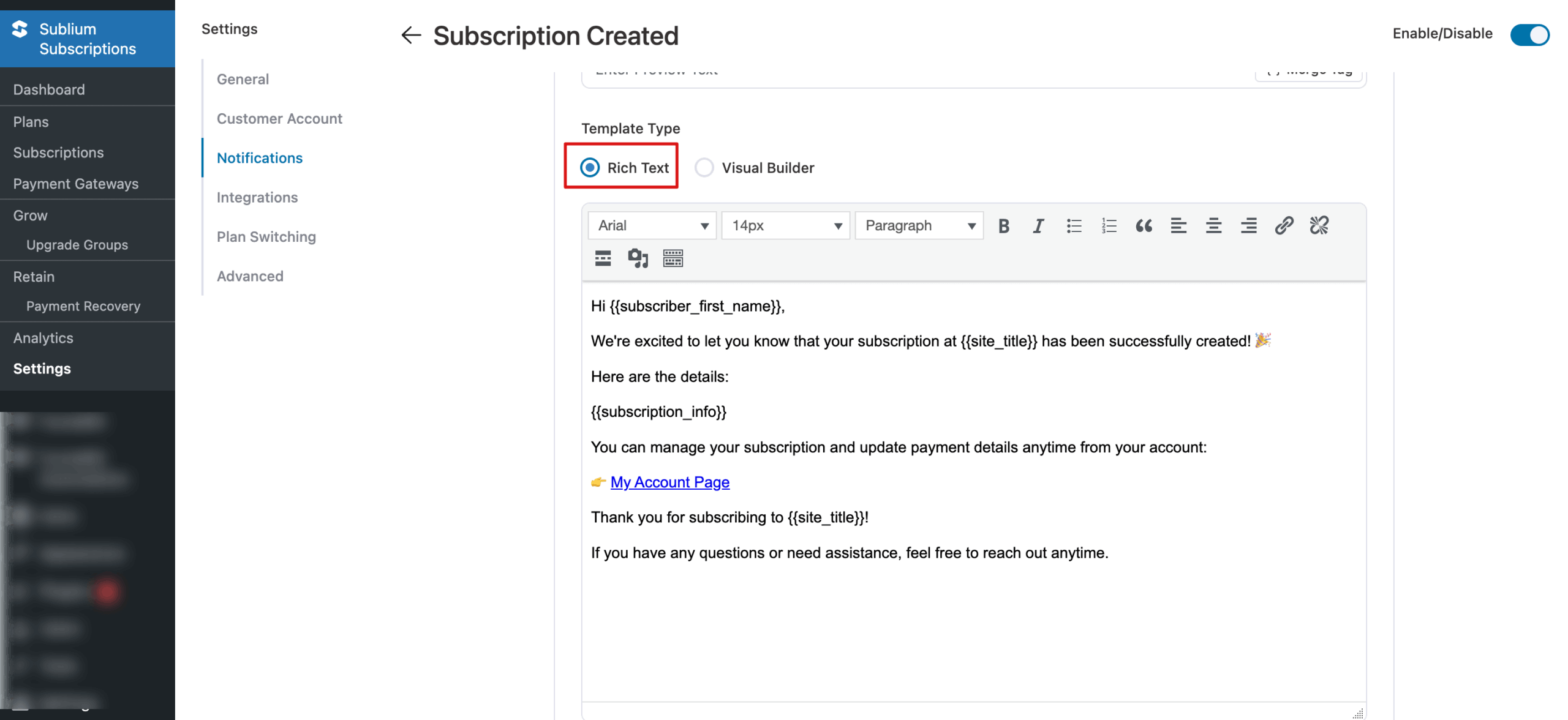Select the Visual Builder template type
Viewport: 1568px width, 720px height.
pyautogui.click(x=704, y=167)
